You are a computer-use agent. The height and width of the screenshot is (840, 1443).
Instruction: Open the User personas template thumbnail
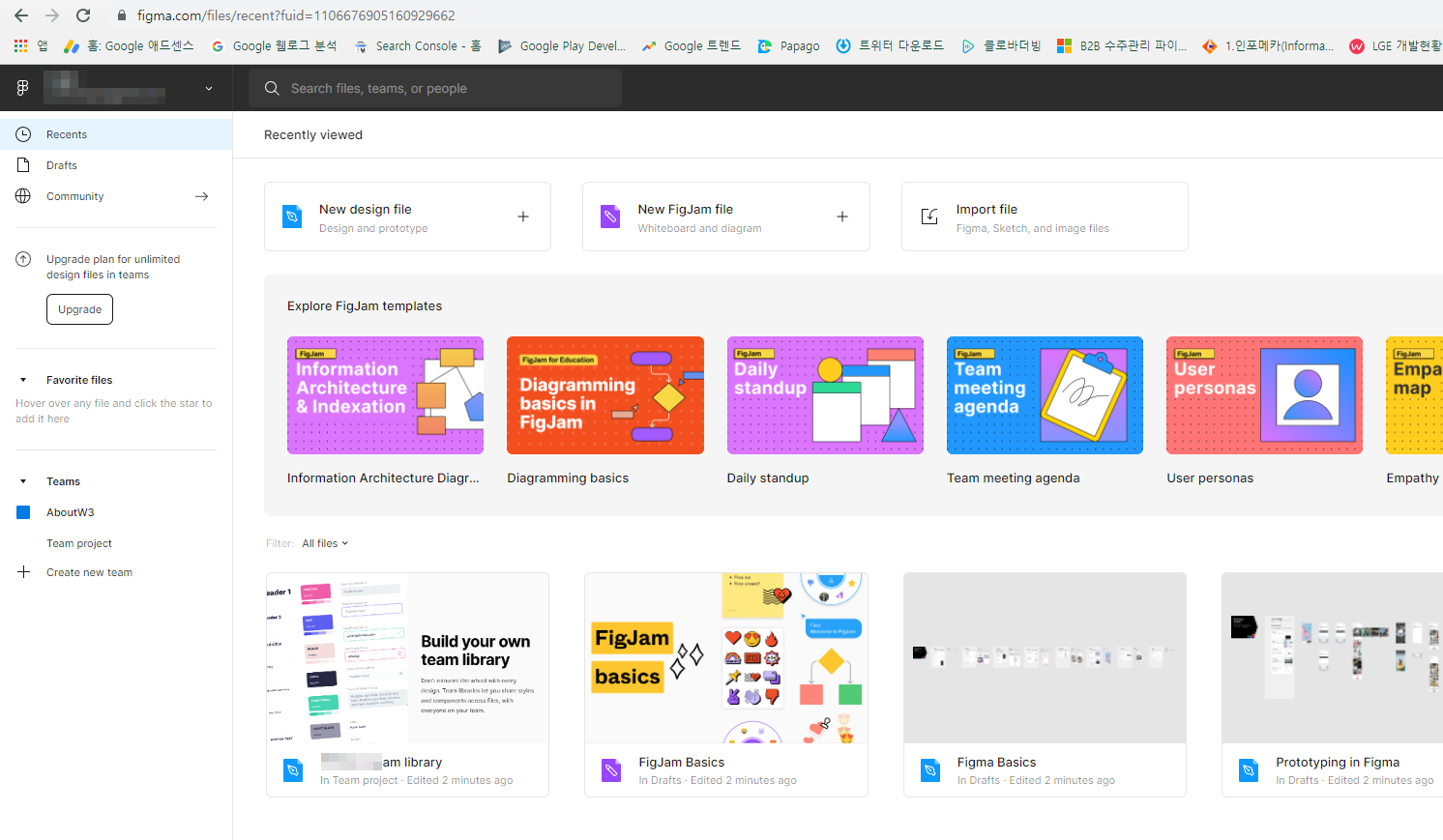pos(1264,395)
